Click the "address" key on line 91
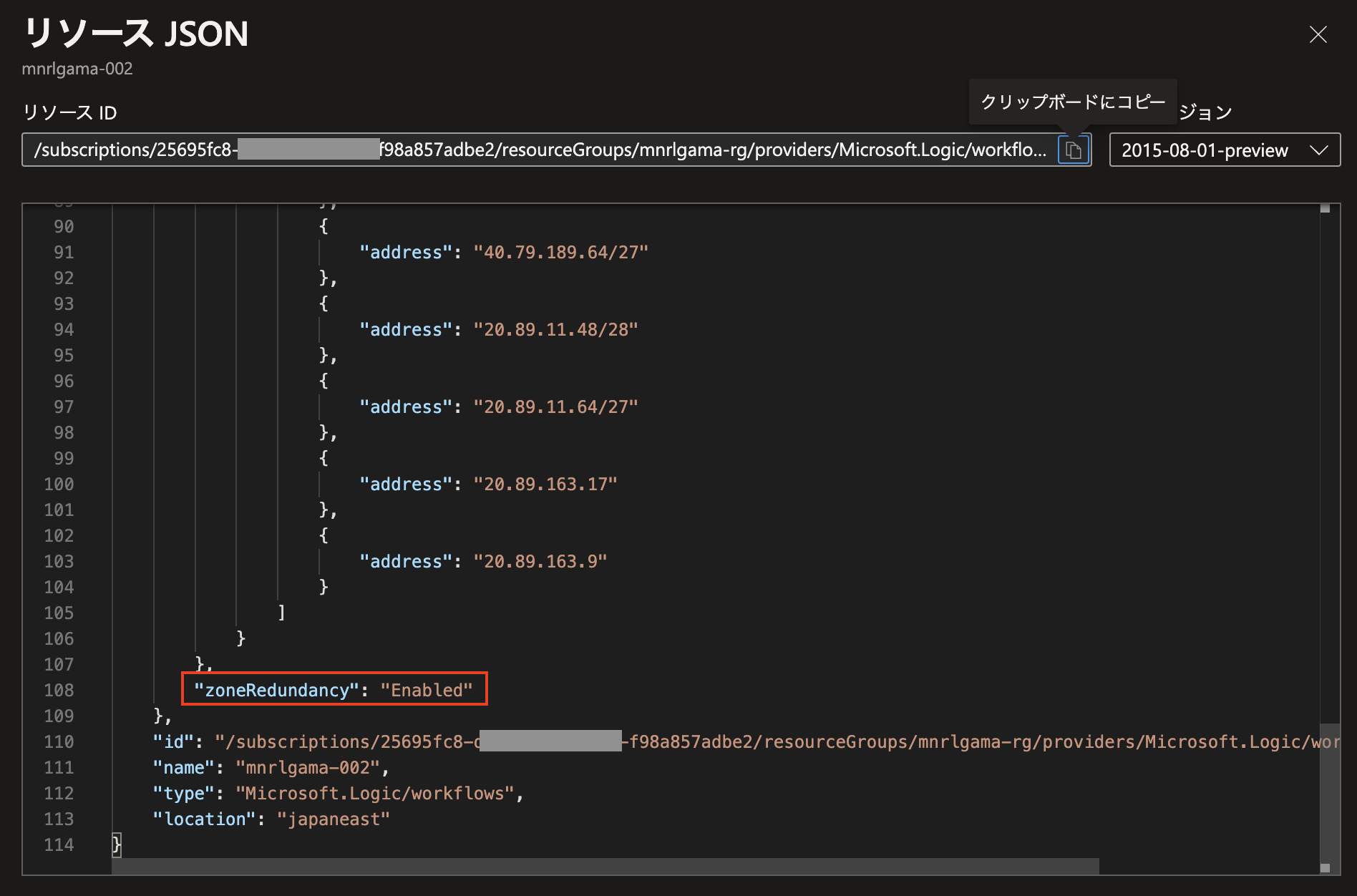1357x896 pixels. point(406,252)
